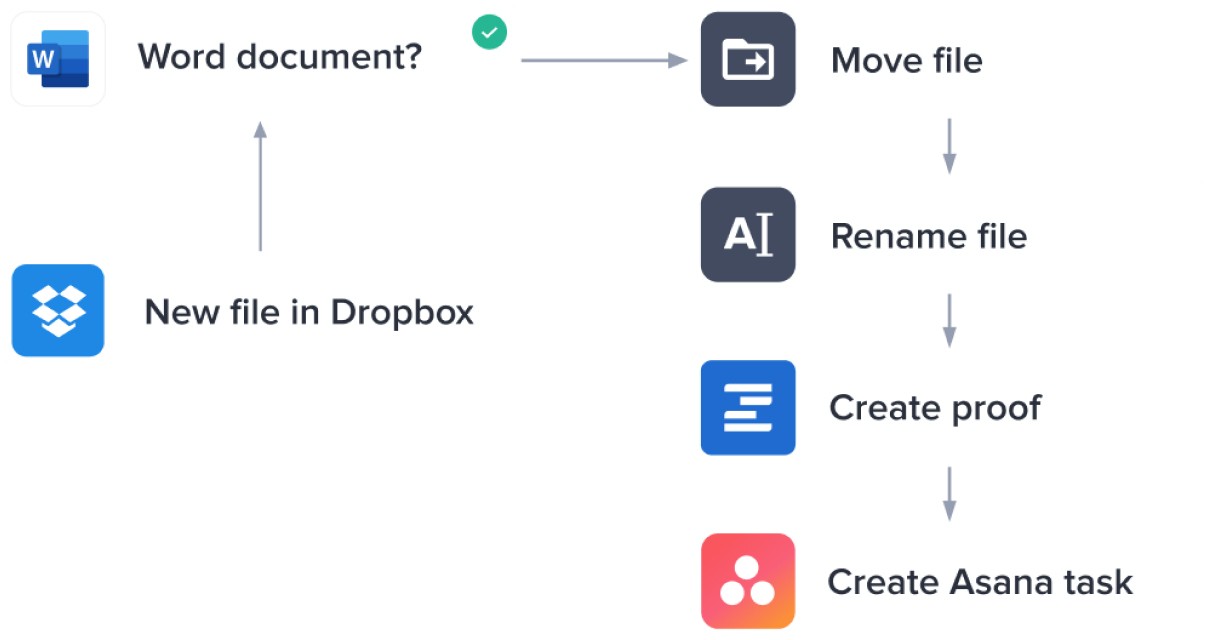Click the green checkmark badge

click(x=489, y=33)
